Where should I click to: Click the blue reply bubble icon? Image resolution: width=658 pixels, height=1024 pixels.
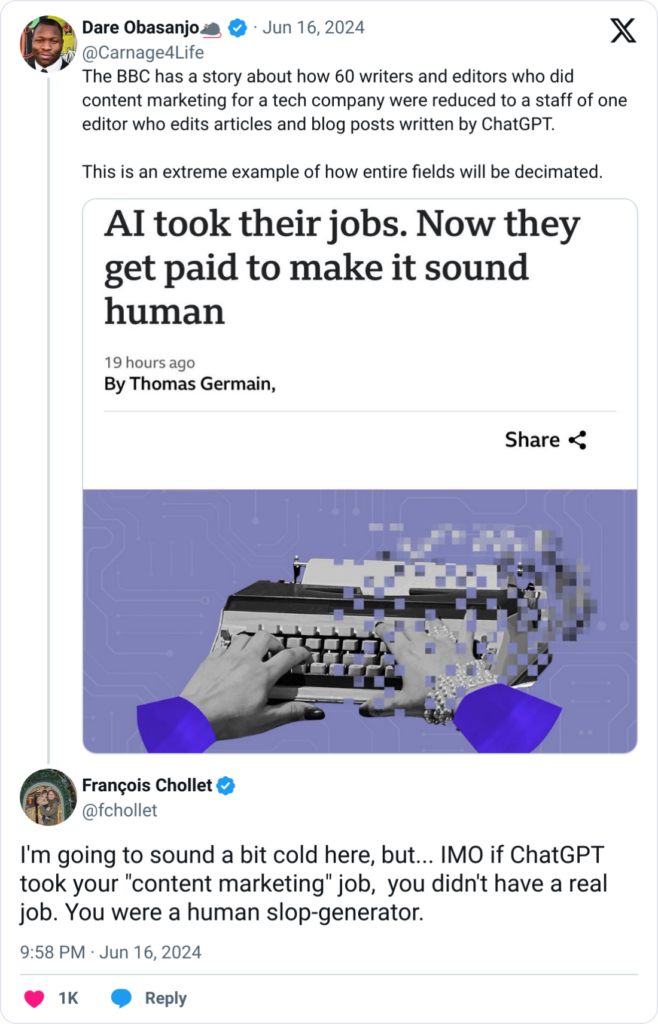[121, 999]
